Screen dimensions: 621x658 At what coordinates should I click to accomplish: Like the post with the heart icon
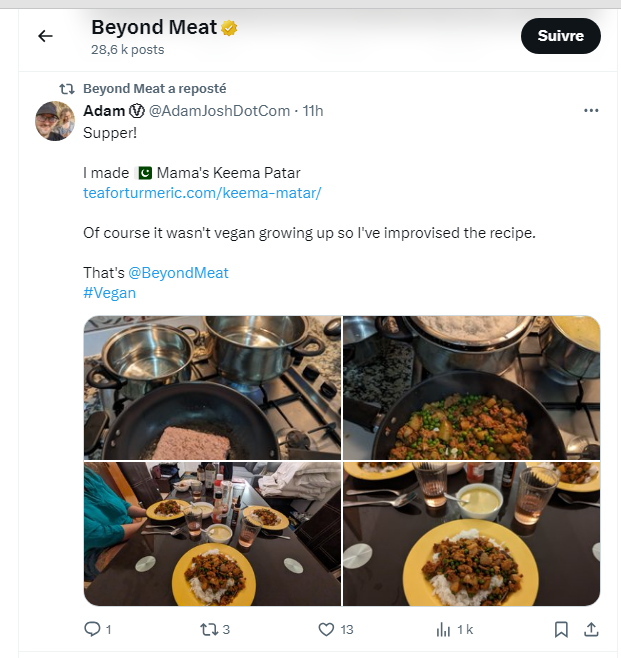tap(326, 629)
